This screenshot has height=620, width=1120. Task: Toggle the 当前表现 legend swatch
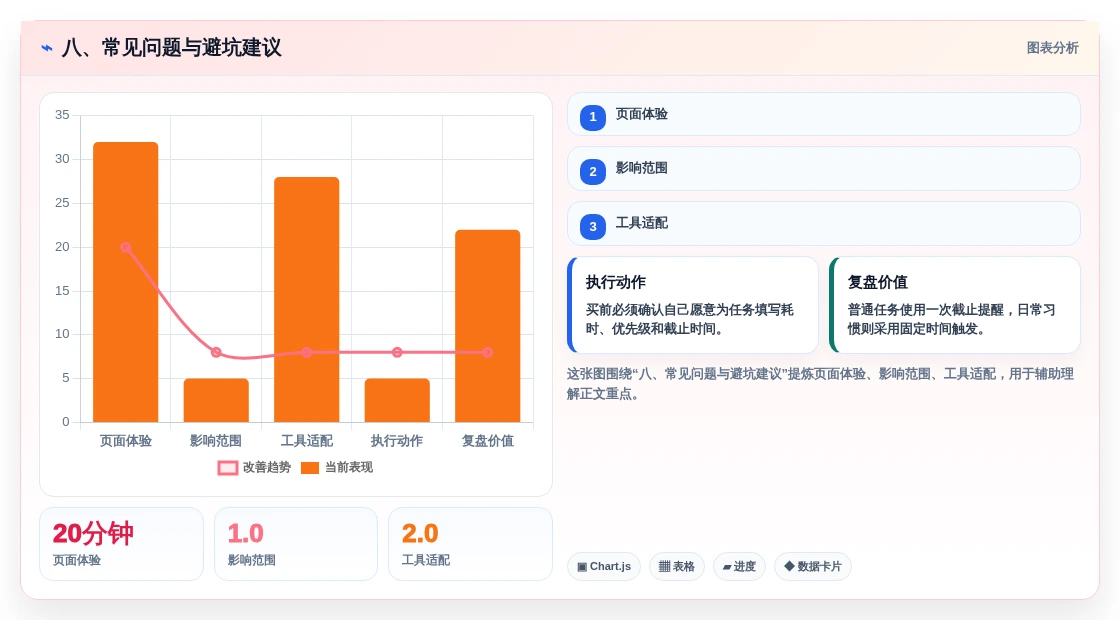click(x=310, y=468)
